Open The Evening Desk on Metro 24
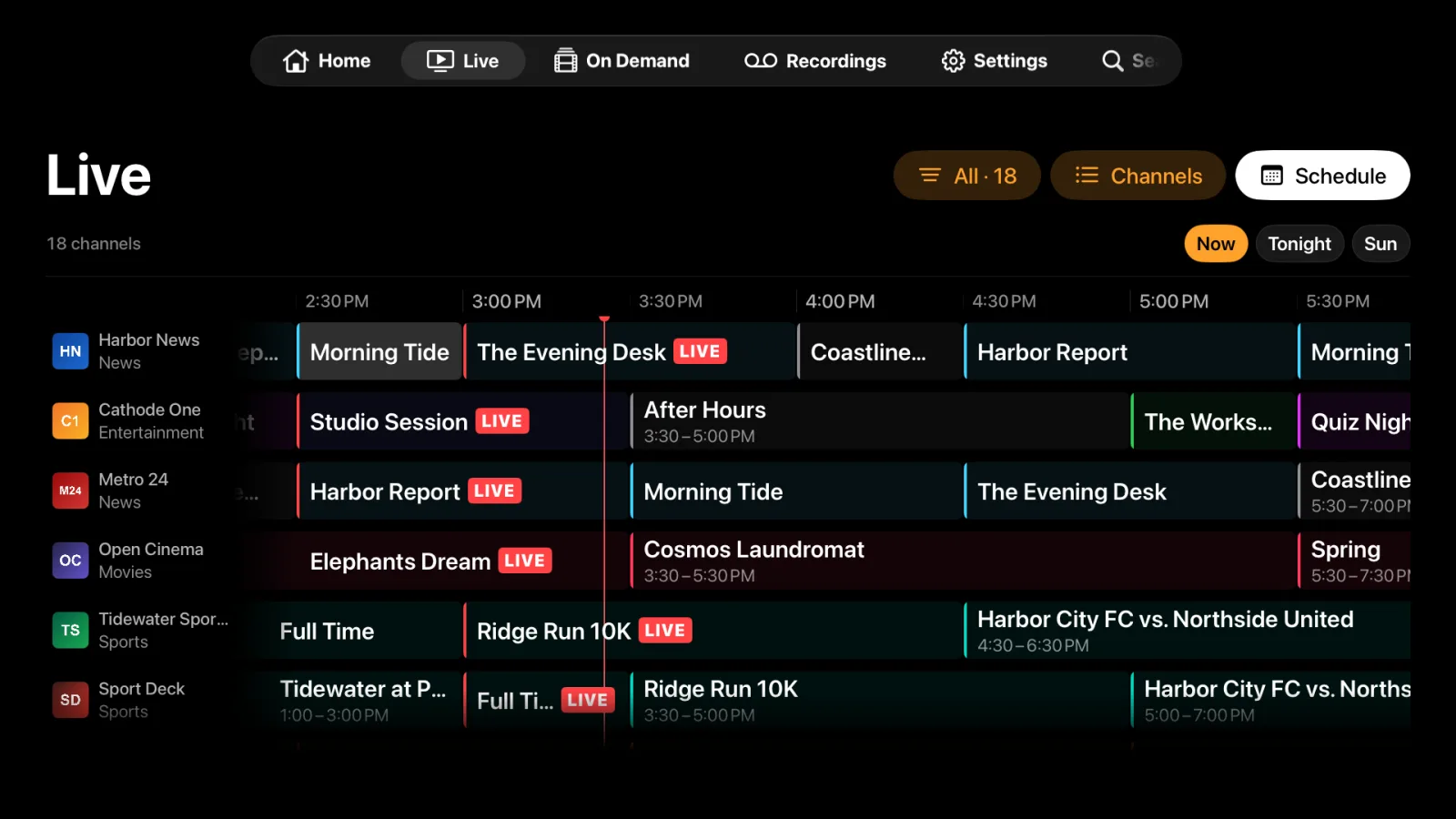The height and width of the screenshot is (819, 1456). pyautogui.click(x=1130, y=490)
